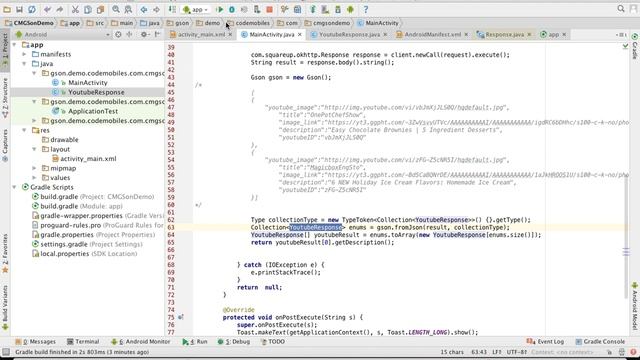Collapse the layout folder
The width and height of the screenshot is (640, 360).
pyautogui.click(x=34, y=149)
